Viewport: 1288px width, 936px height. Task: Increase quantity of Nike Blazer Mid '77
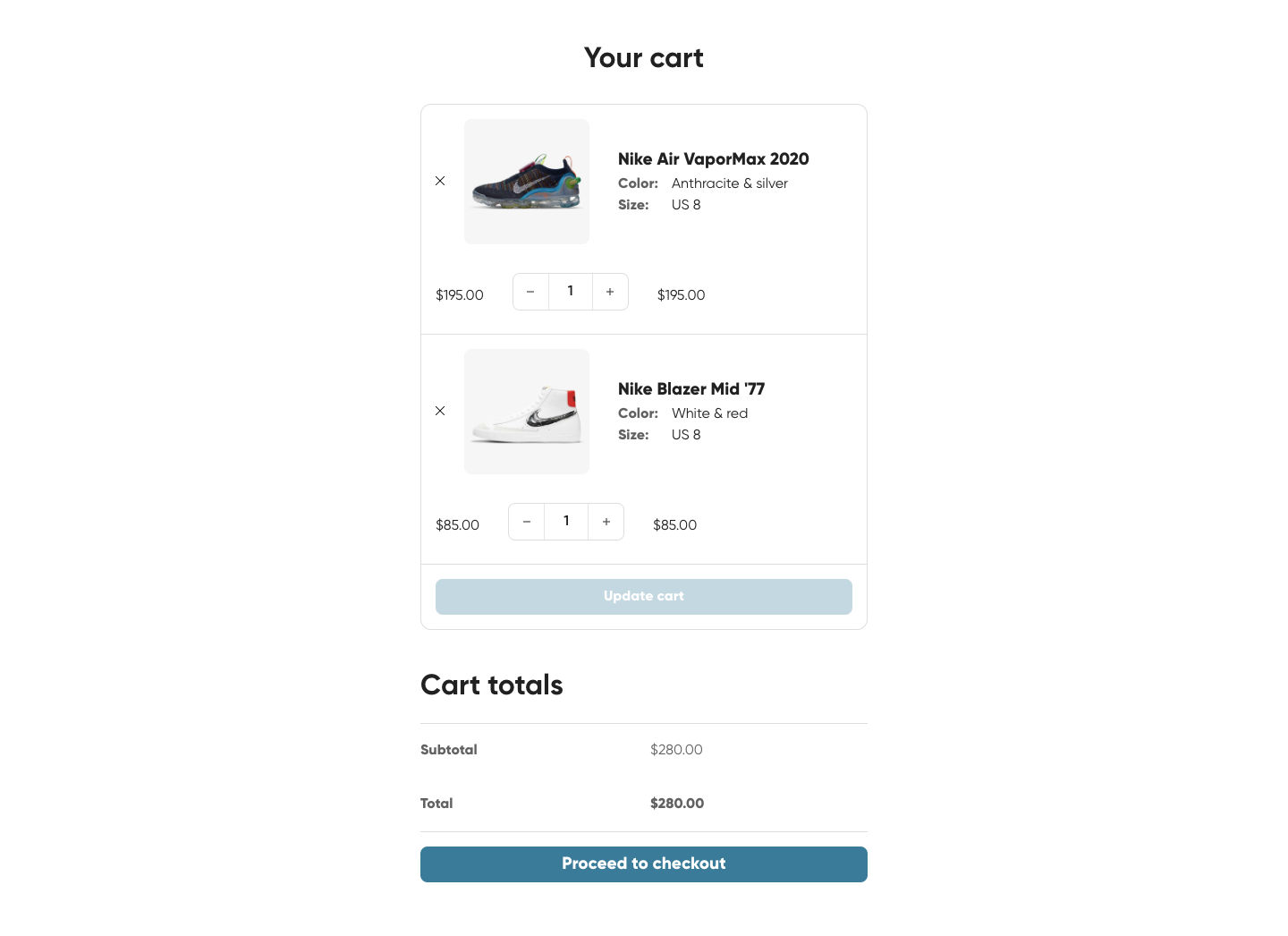tap(606, 522)
